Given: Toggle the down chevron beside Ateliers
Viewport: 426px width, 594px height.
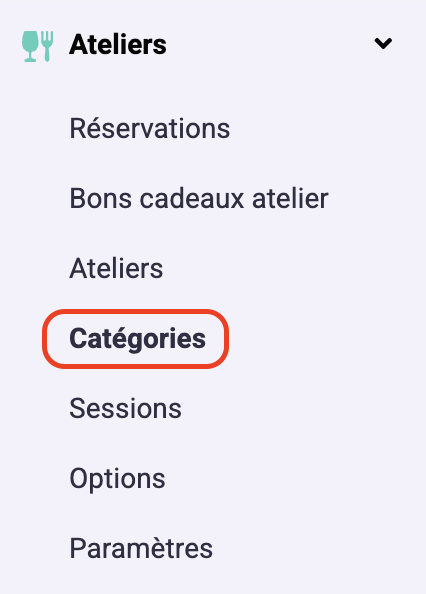Looking at the screenshot, I should tap(383, 43).
